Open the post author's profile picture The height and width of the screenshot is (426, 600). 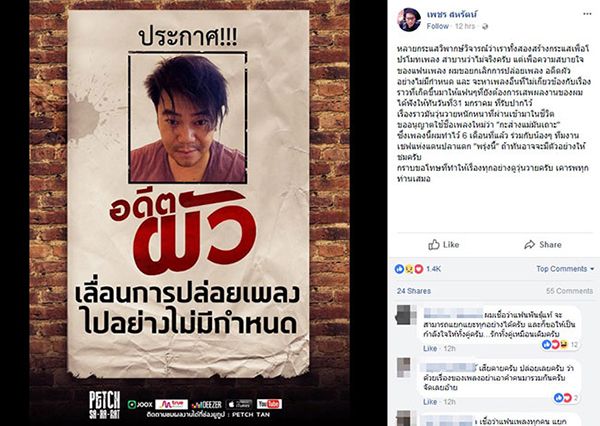coord(409,20)
